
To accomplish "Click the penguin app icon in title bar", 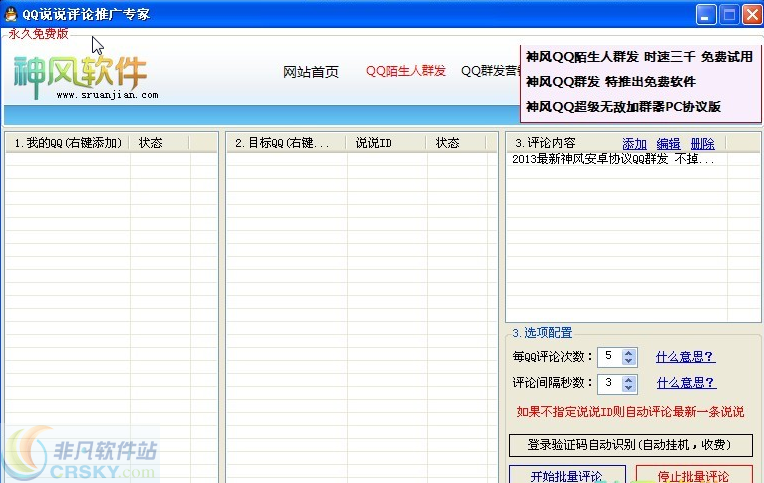I will click(11, 14).
